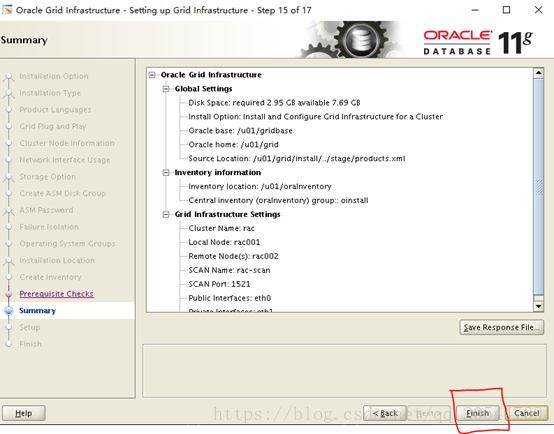Select the Inventory location /u01/oraInventory row
This screenshot has width=554, height=434.
[260, 187]
